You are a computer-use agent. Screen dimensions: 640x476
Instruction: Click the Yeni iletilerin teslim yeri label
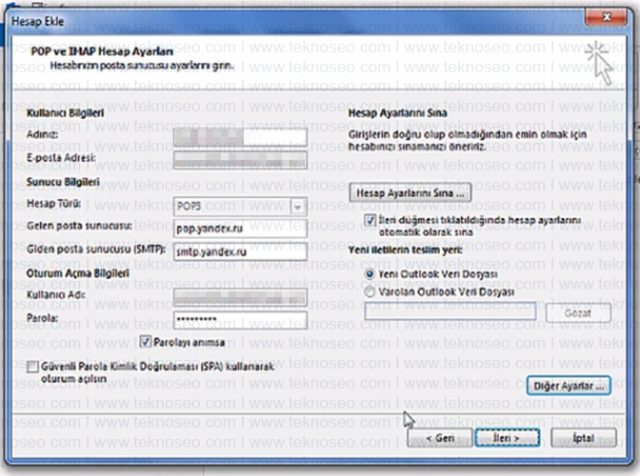[x=405, y=250]
